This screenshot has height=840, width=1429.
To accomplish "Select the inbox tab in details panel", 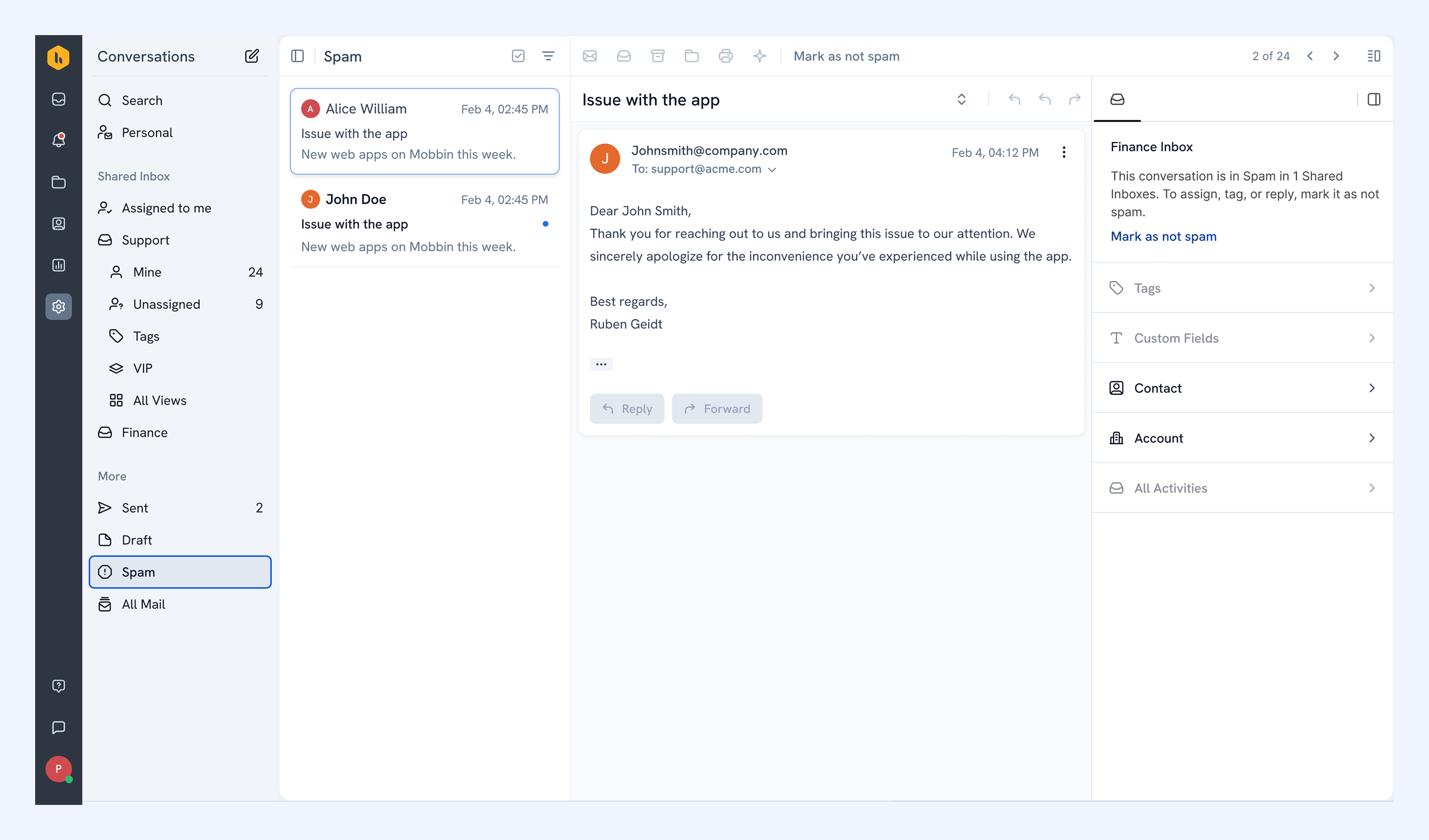I will coord(1117,100).
